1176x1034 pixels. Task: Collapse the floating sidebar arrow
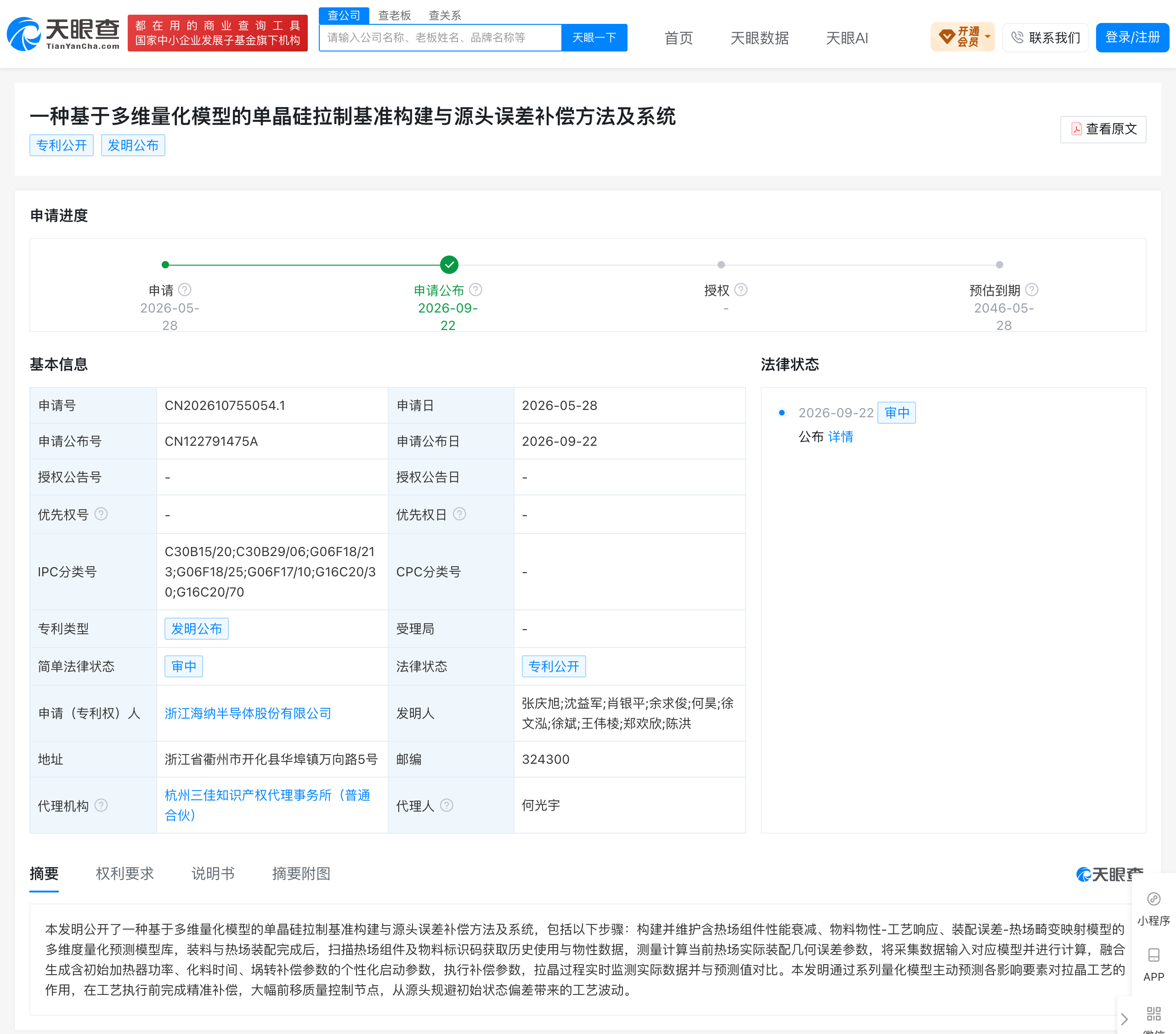[1124, 1019]
